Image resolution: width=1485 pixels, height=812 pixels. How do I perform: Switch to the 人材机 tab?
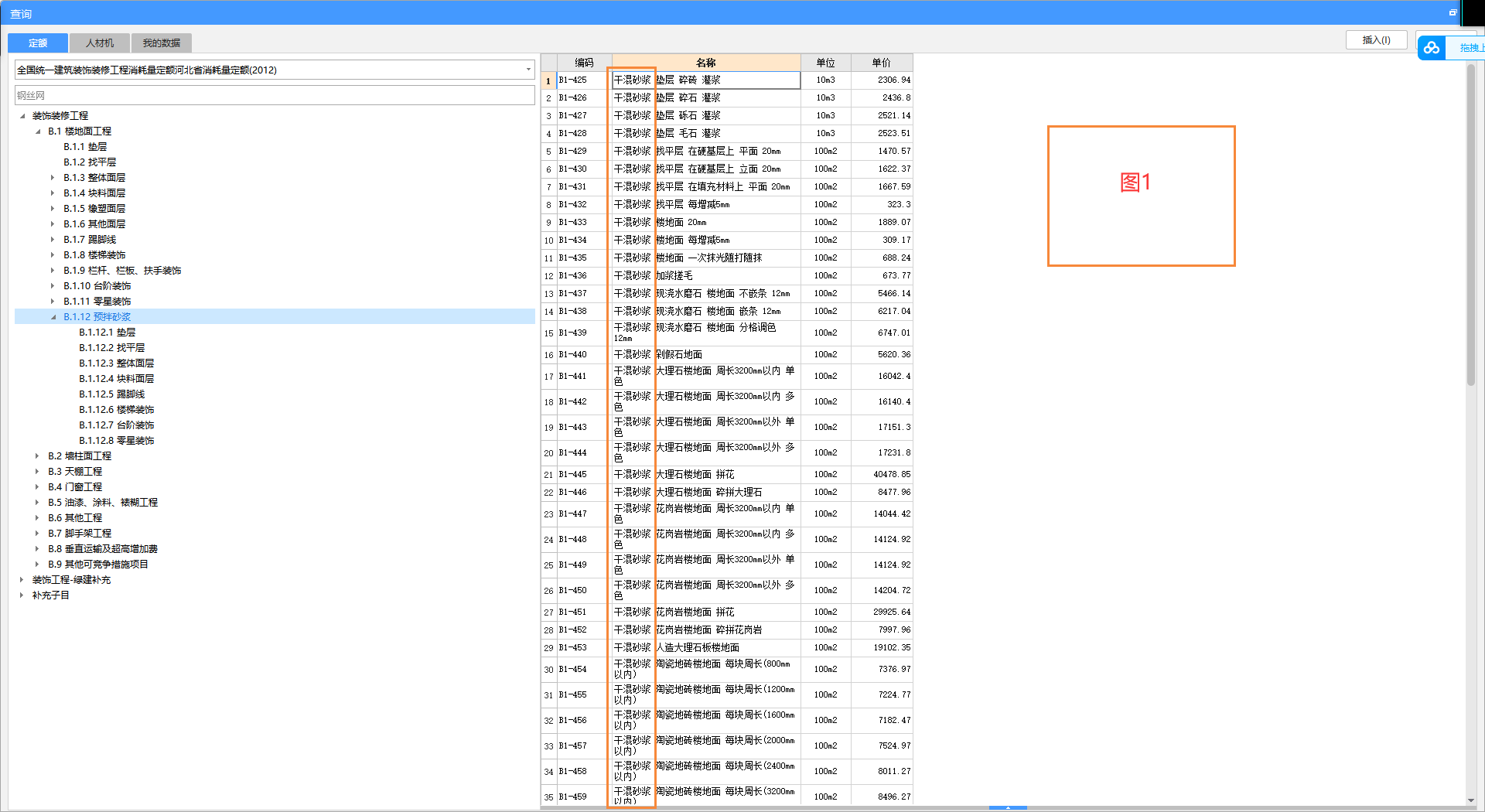click(100, 43)
